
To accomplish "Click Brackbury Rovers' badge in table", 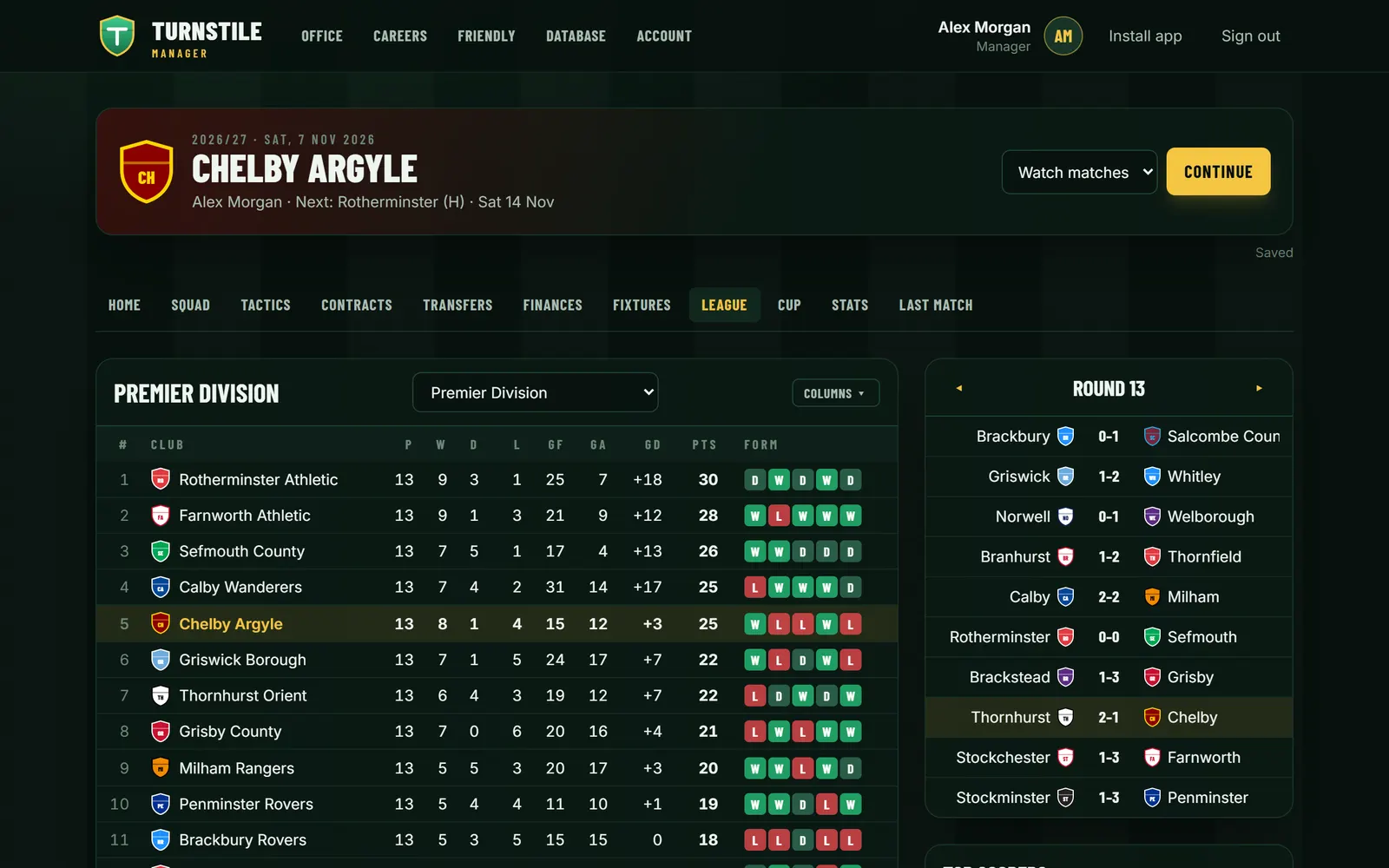I will (x=161, y=840).
